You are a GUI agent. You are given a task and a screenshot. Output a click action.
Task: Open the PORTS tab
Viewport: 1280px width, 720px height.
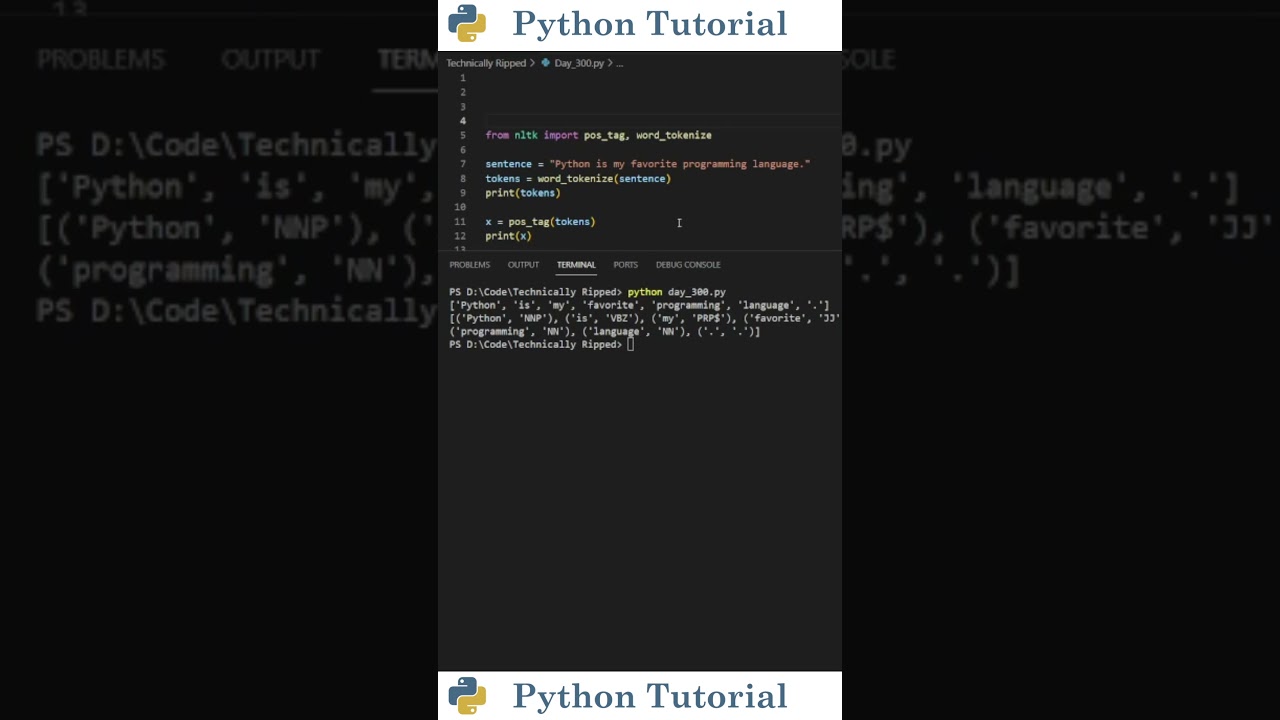click(625, 265)
